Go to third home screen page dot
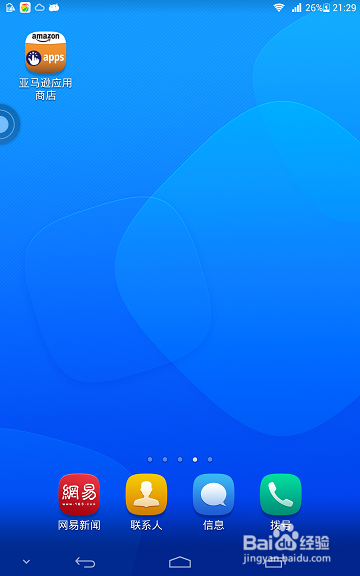 click(x=180, y=460)
